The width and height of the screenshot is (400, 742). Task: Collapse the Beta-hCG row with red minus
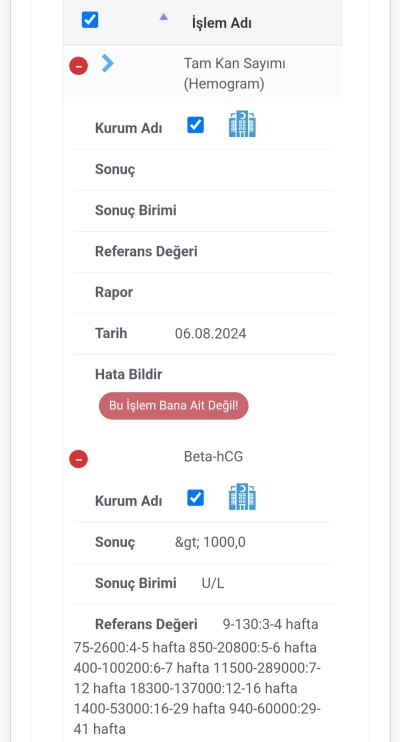(x=79, y=459)
